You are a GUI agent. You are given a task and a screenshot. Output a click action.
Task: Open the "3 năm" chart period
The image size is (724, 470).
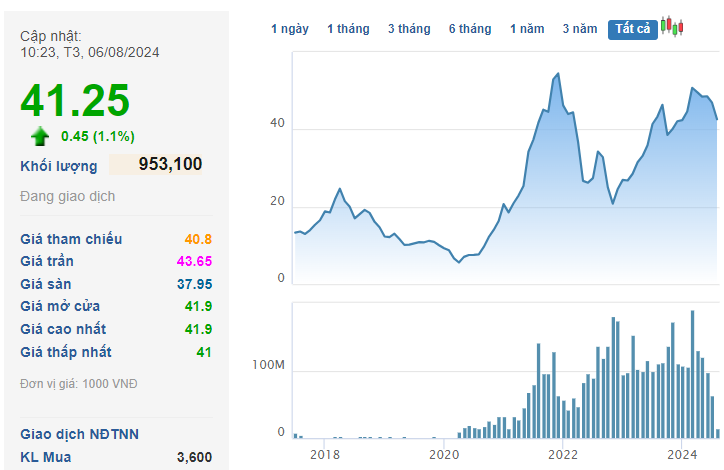tap(579, 29)
